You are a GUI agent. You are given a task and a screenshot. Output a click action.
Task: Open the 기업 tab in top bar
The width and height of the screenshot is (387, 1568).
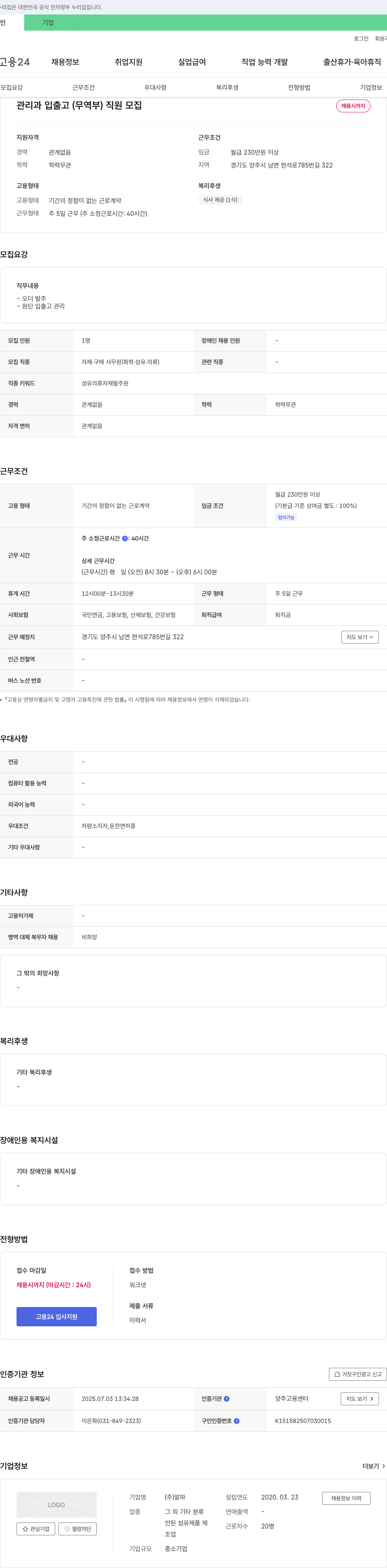48,23
